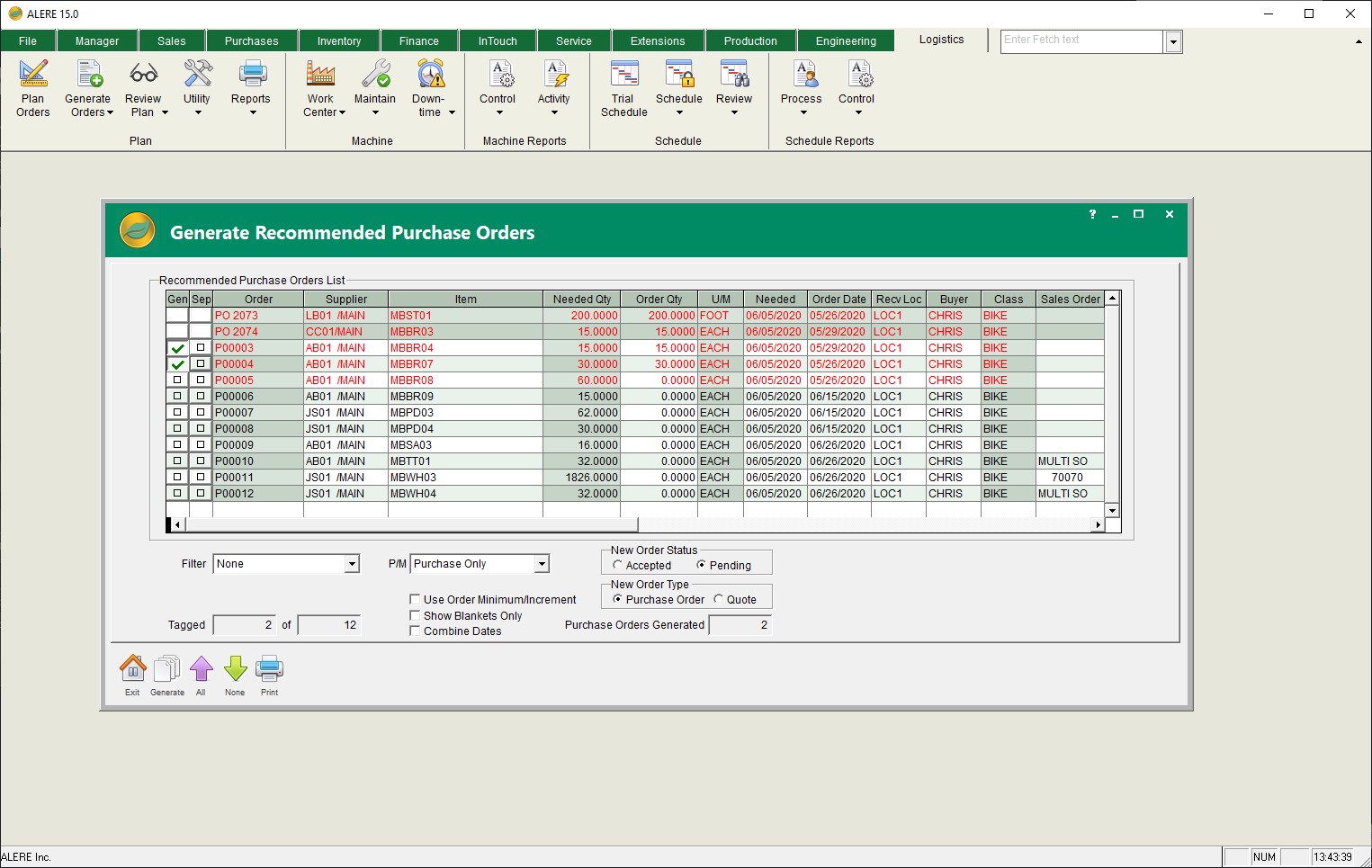The width and height of the screenshot is (1372, 868).
Task: Expand the Filter dropdown
Action: click(352, 564)
